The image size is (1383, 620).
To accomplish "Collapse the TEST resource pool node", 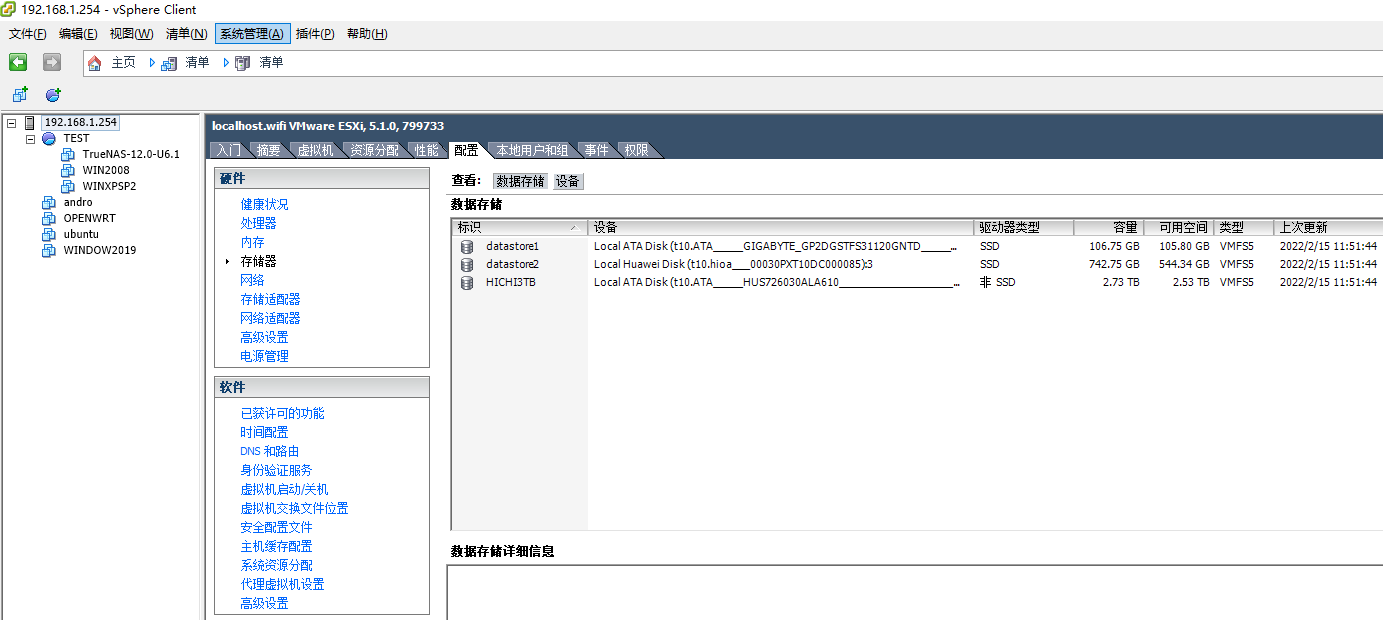I will 30,139.
